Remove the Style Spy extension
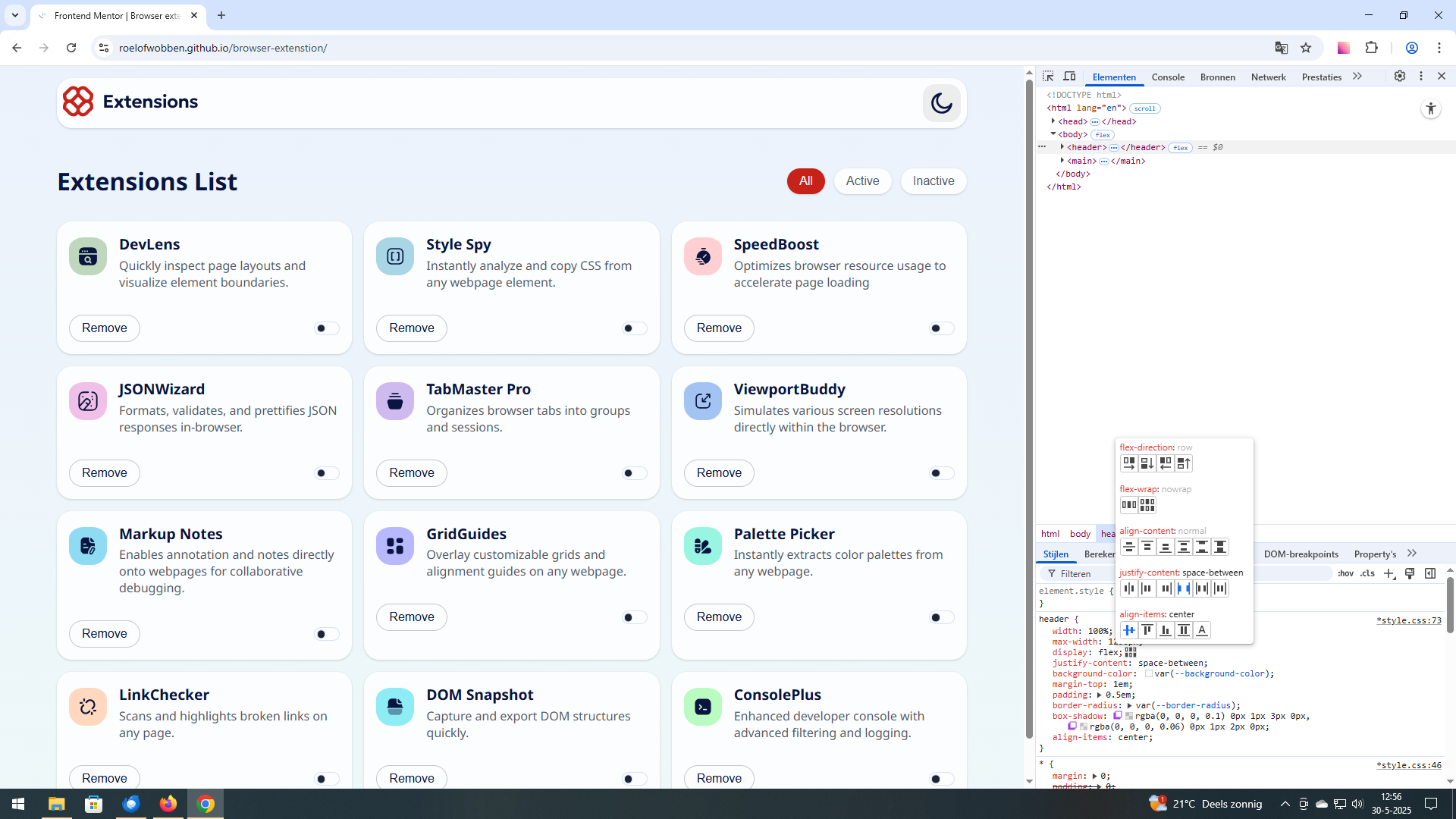Screen dimensions: 1456x819 (x=411, y=328)
